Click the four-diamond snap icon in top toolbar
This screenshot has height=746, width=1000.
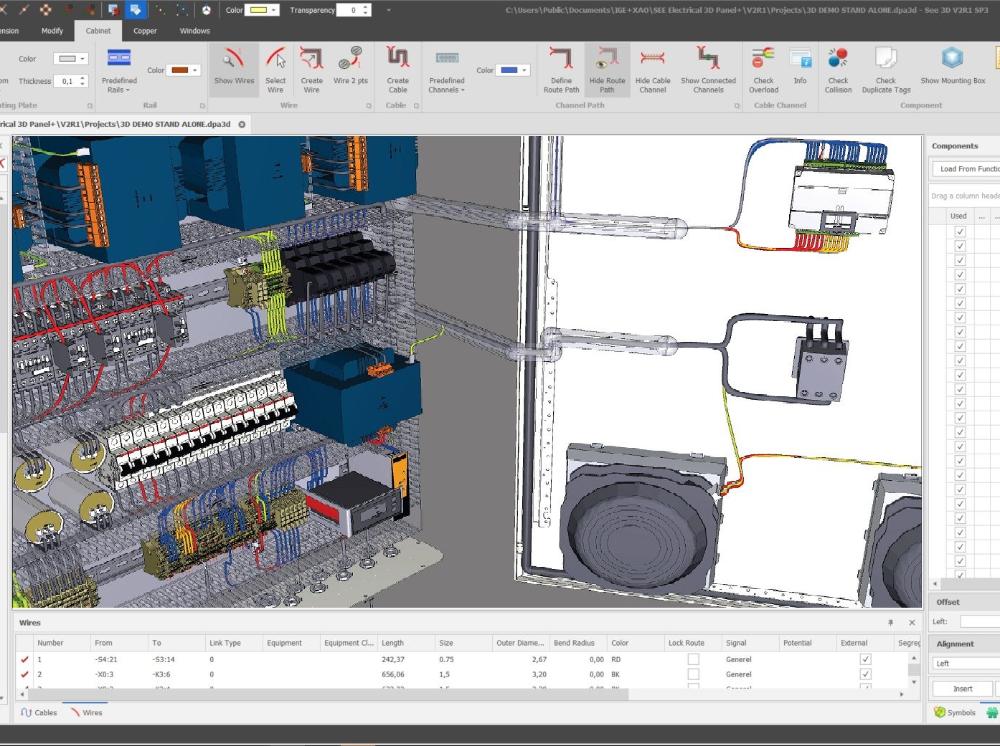coord(46,10)
